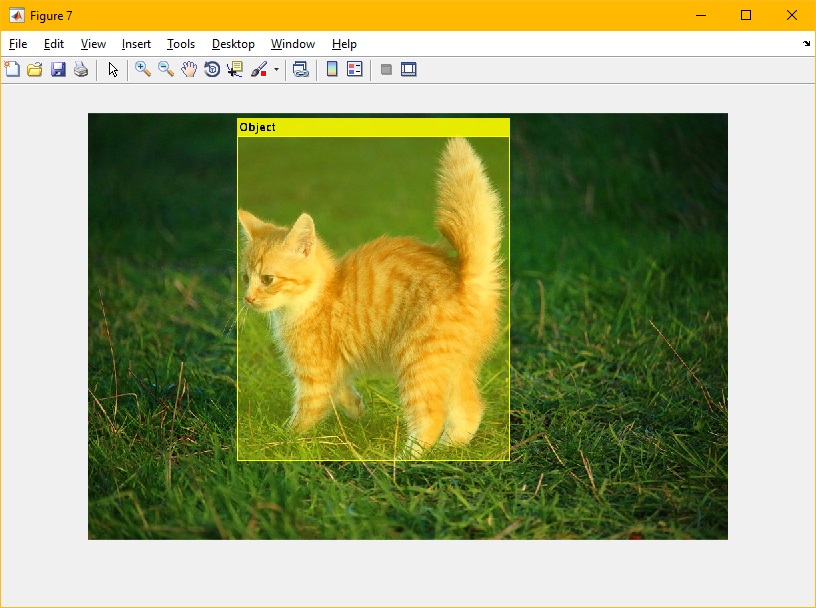This screenshot has height=608, width=816.
Task: Toggle the Insert Legend button
Action: pyautogui.click(x=355, y=69)
